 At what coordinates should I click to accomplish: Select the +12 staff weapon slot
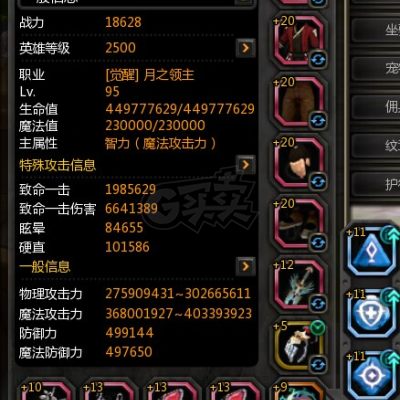click(x=299, y=285)
